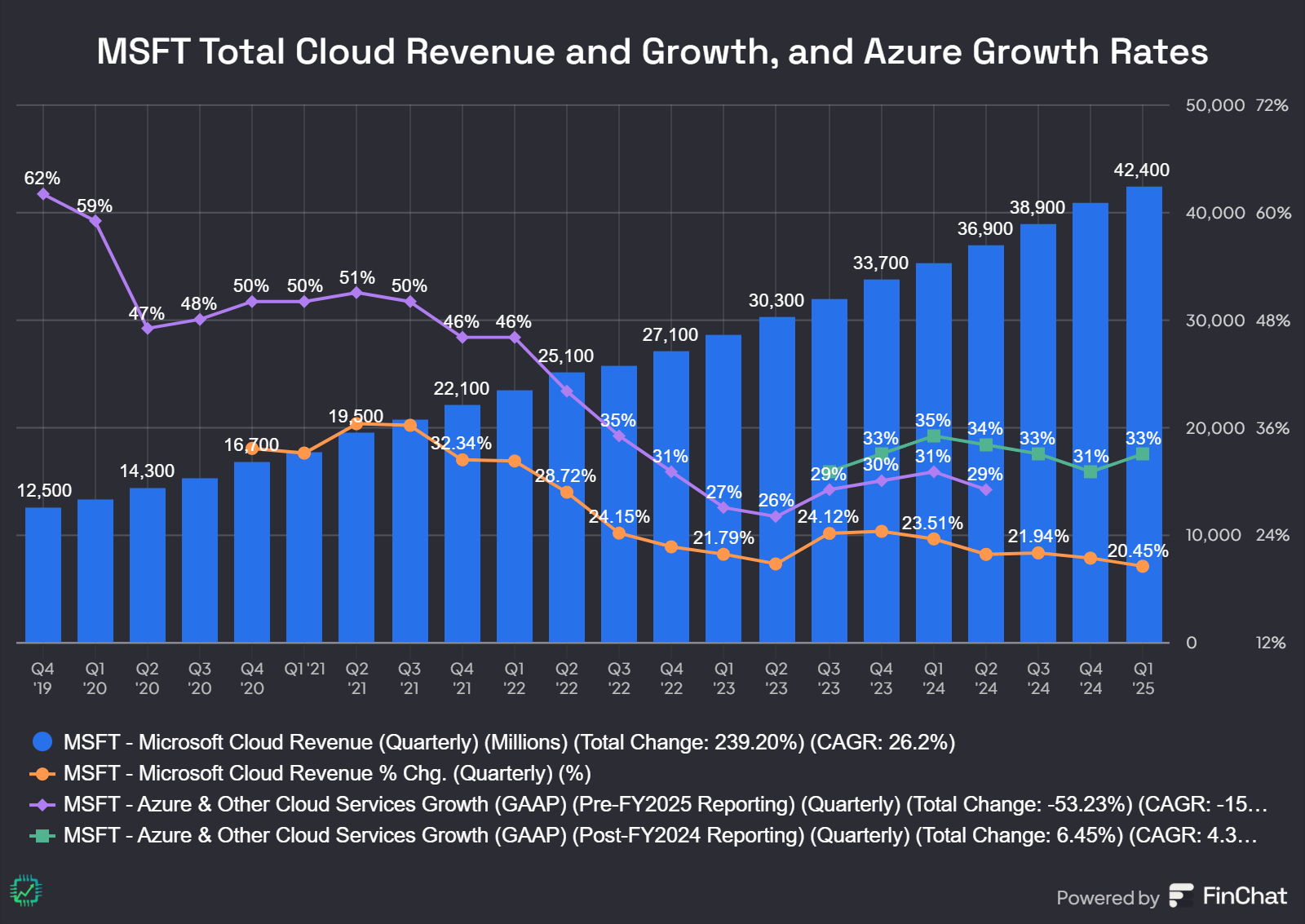The height and width of the screenshot is (924, 1305).
Task: Click the 72% y-axis tick label
Action: tap(1272, 105)
